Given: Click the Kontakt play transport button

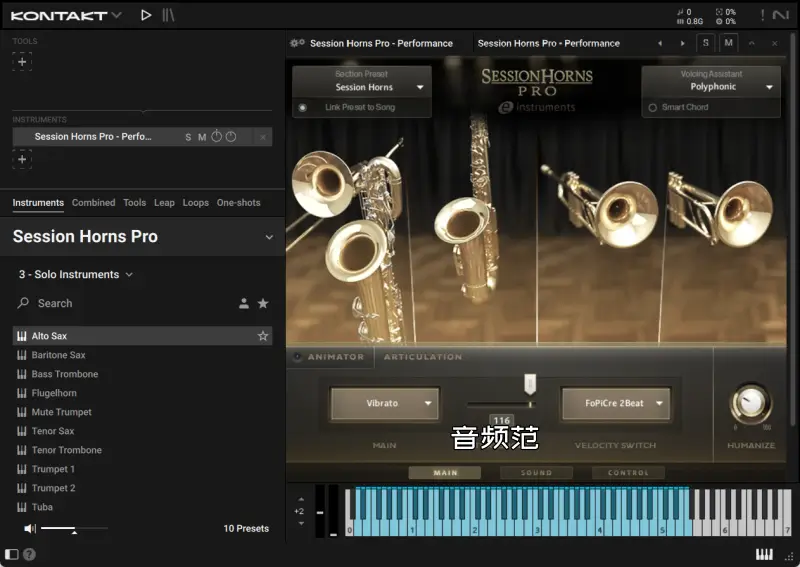Looking at the screenshot, I should click(146, 15).
